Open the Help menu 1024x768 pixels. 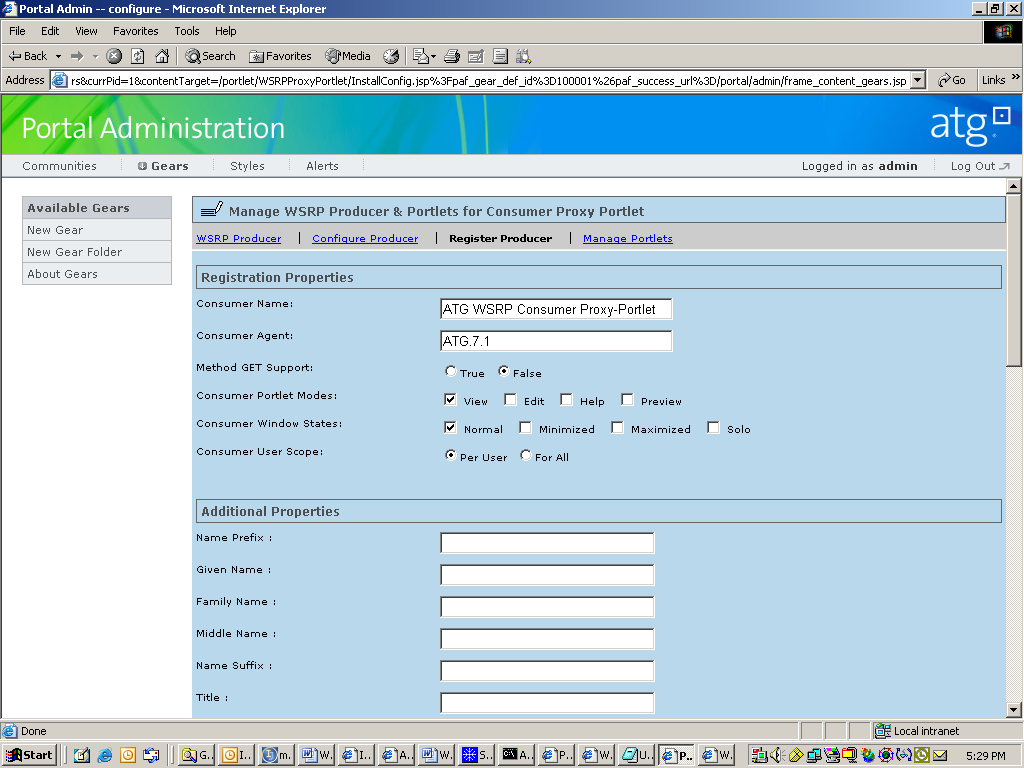pos(225,31)
